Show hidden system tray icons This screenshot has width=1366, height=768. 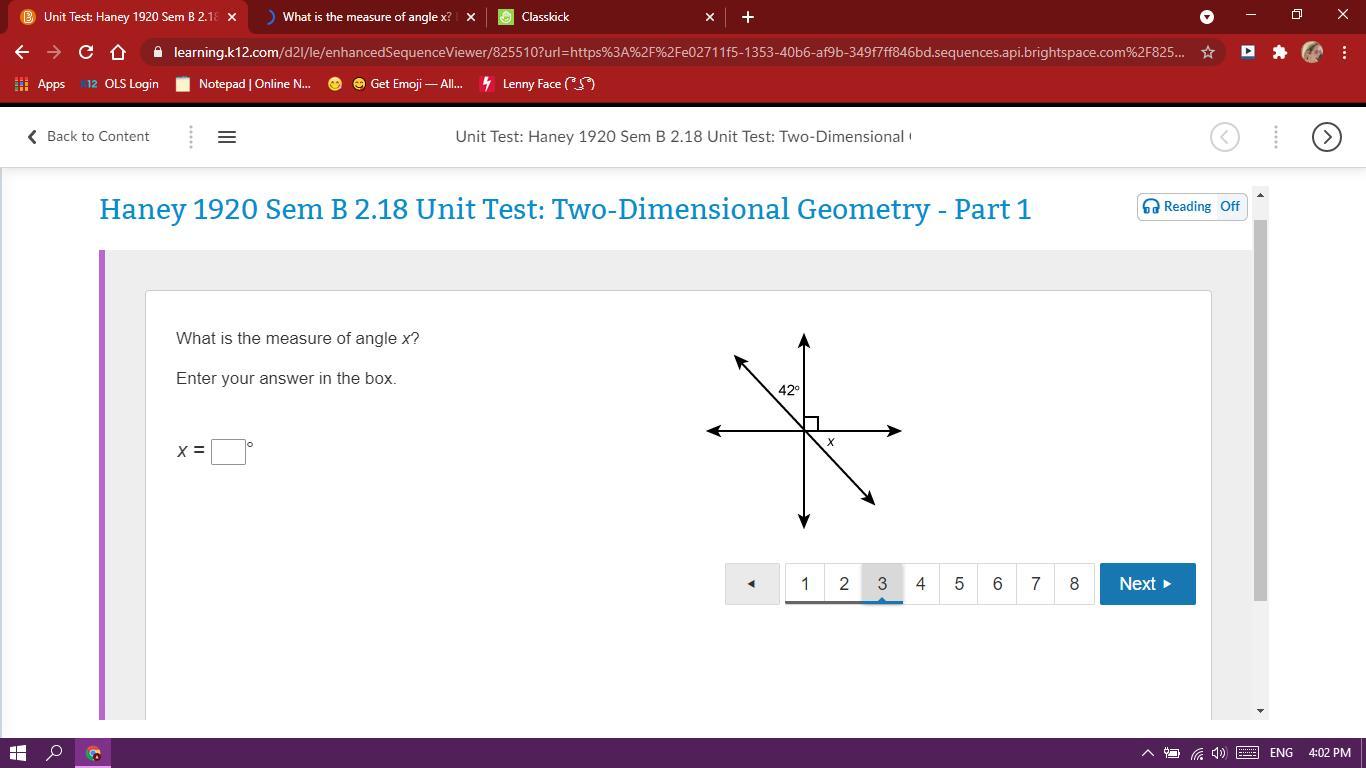click(x=1148, y=753)
